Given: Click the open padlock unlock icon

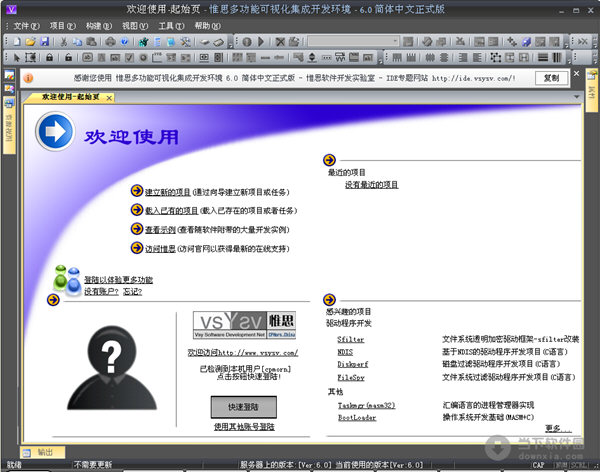Looking at the screenshot, I should coord(68,57).
